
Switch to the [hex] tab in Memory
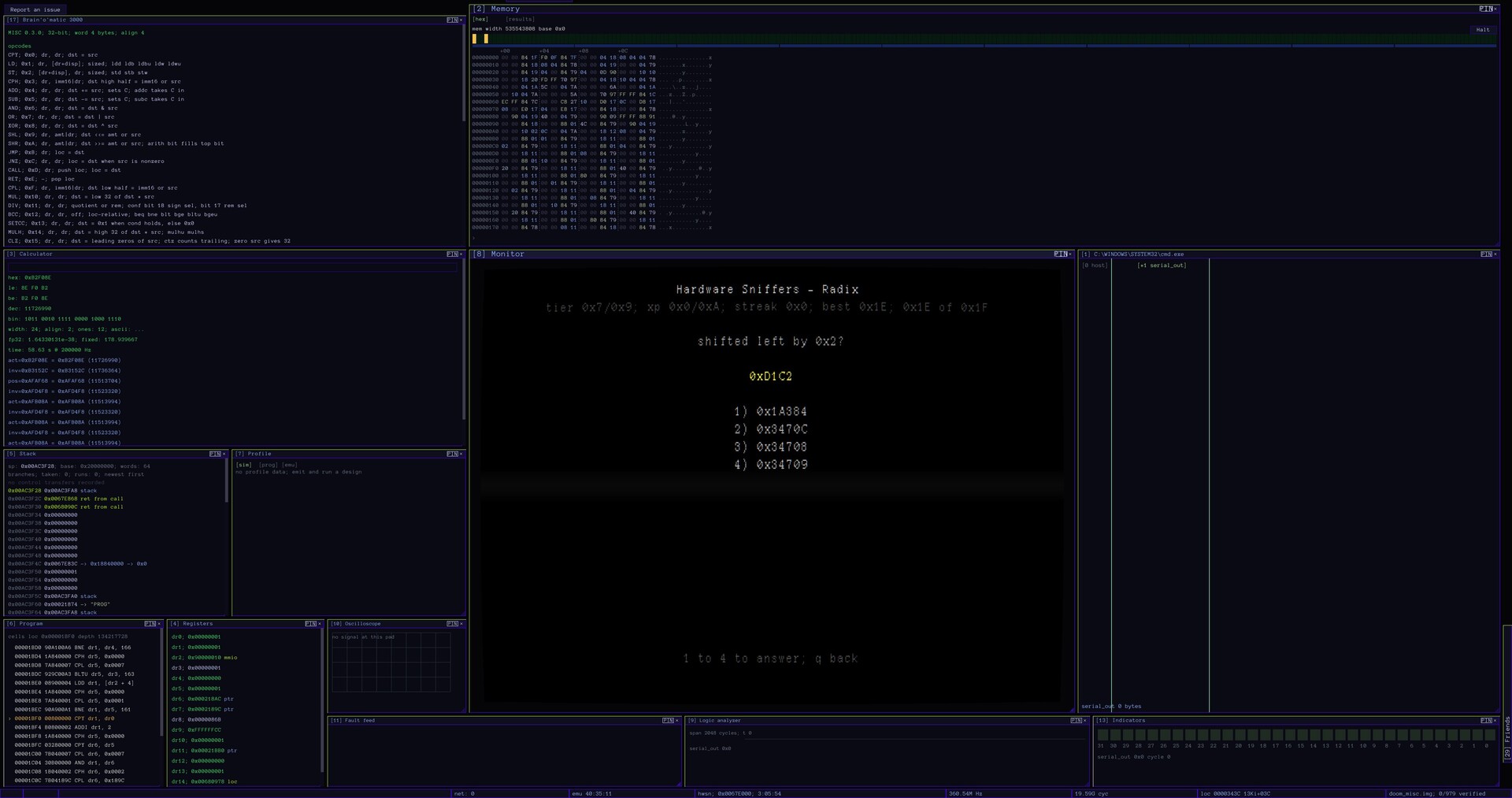point(480,19)
